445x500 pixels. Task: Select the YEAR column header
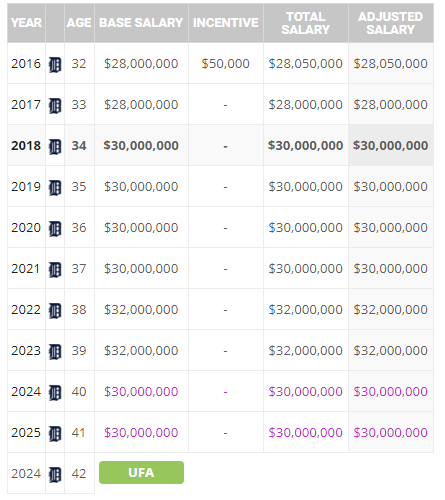pos(26,23)
